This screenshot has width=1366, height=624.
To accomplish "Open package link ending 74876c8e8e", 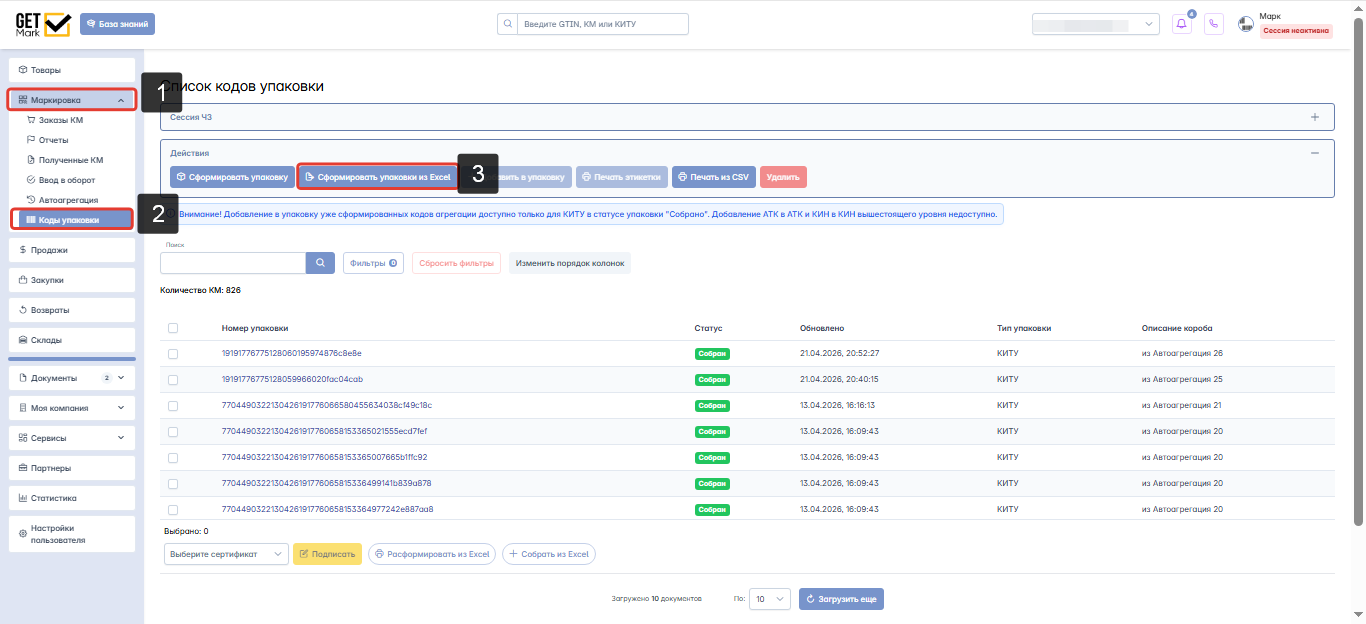I will coord(292,353).
